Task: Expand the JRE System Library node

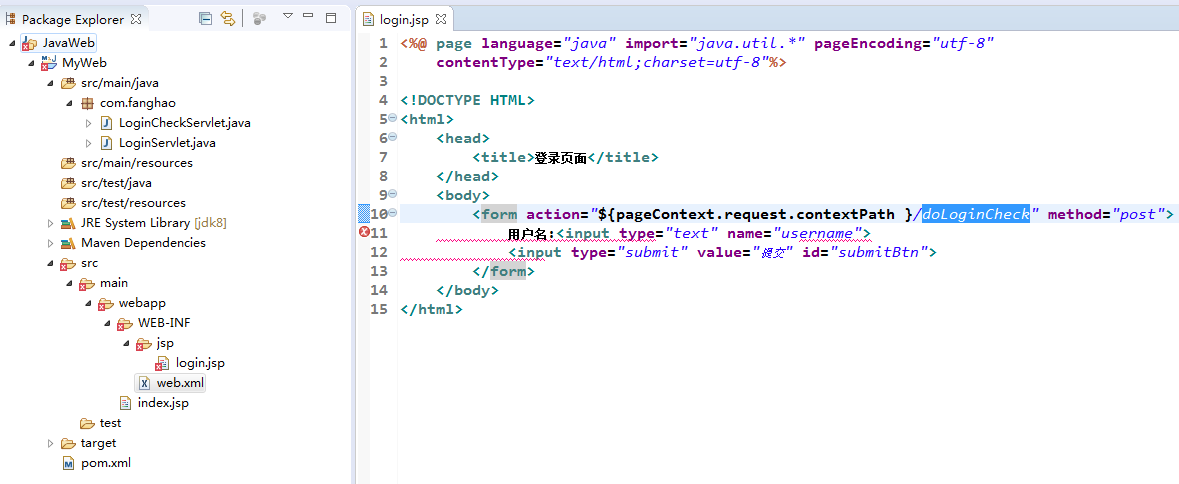Action: point(51,223)
